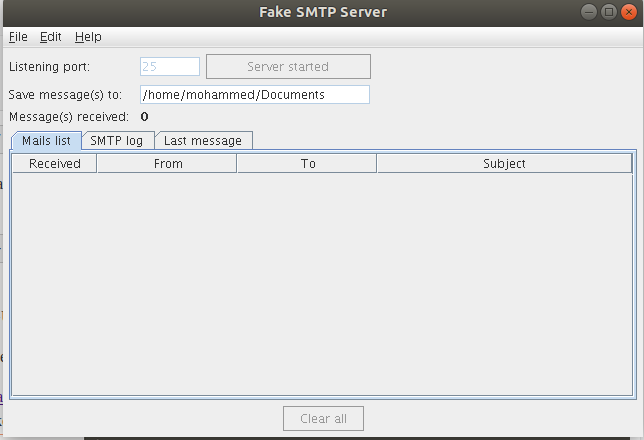Click the Message(s) received count value
The width and height of the screenshot is (644, 440).
145,117
